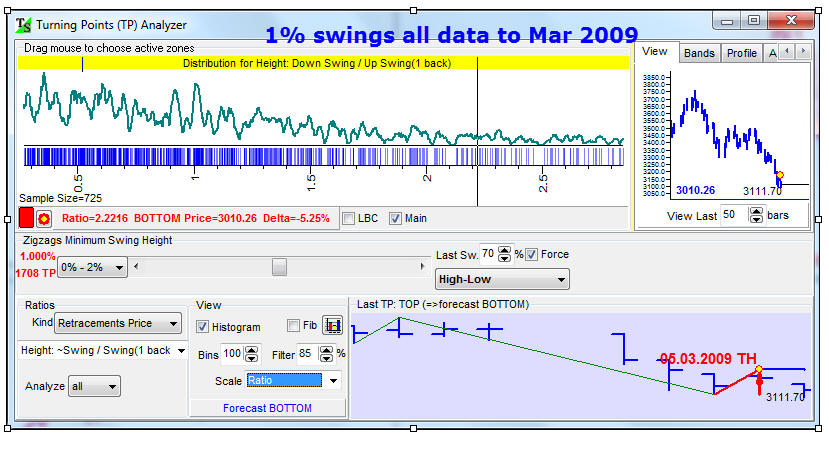Screen dimensions: 829x456
Task: Click the swing height slider's right arrow
Action: 421,267
